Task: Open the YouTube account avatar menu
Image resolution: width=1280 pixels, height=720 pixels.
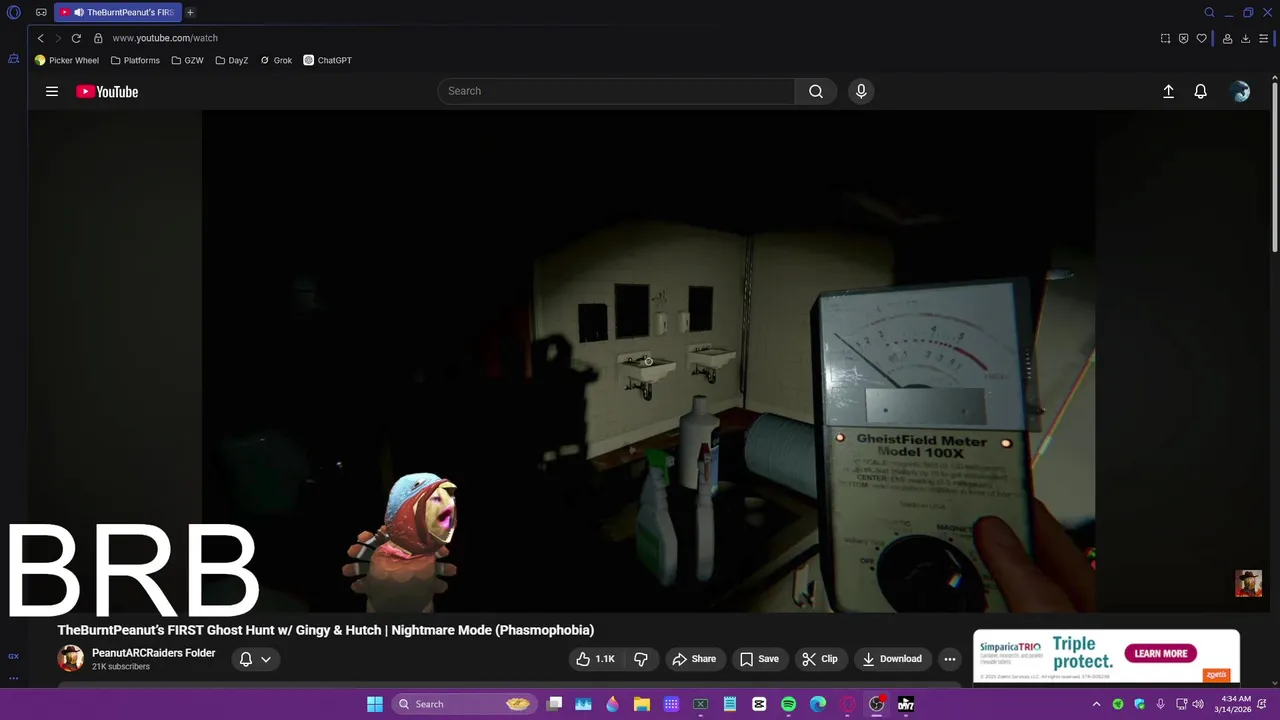Action: coord(1240,91)
